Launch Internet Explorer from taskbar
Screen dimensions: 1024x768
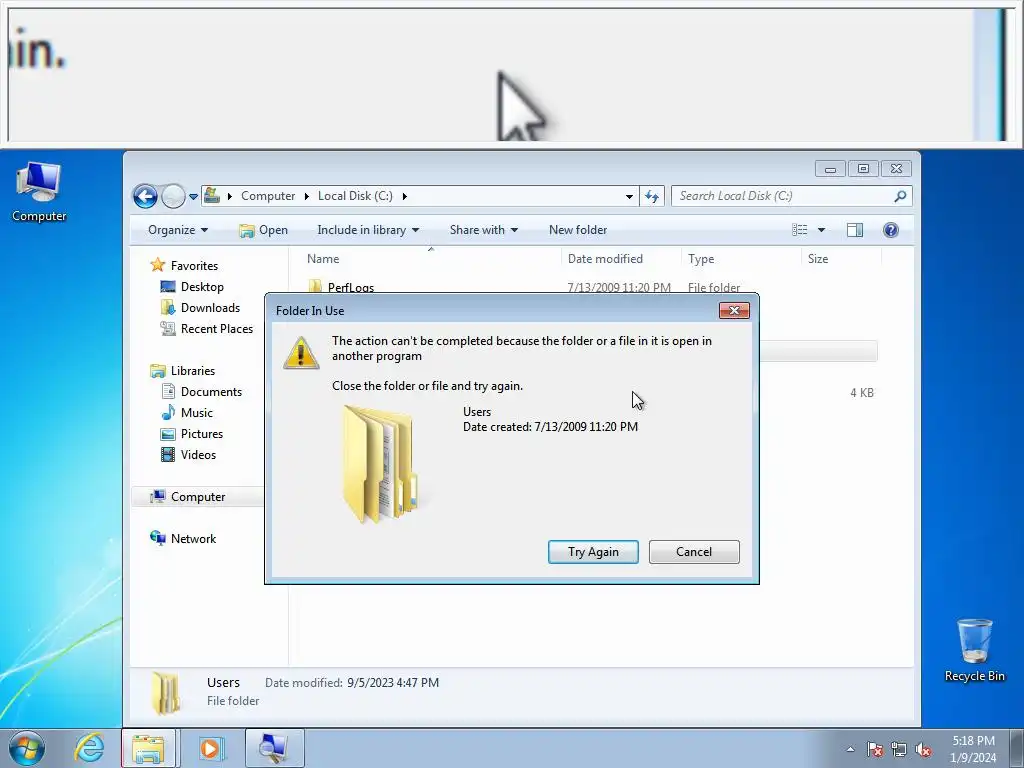tap(89, 748)
